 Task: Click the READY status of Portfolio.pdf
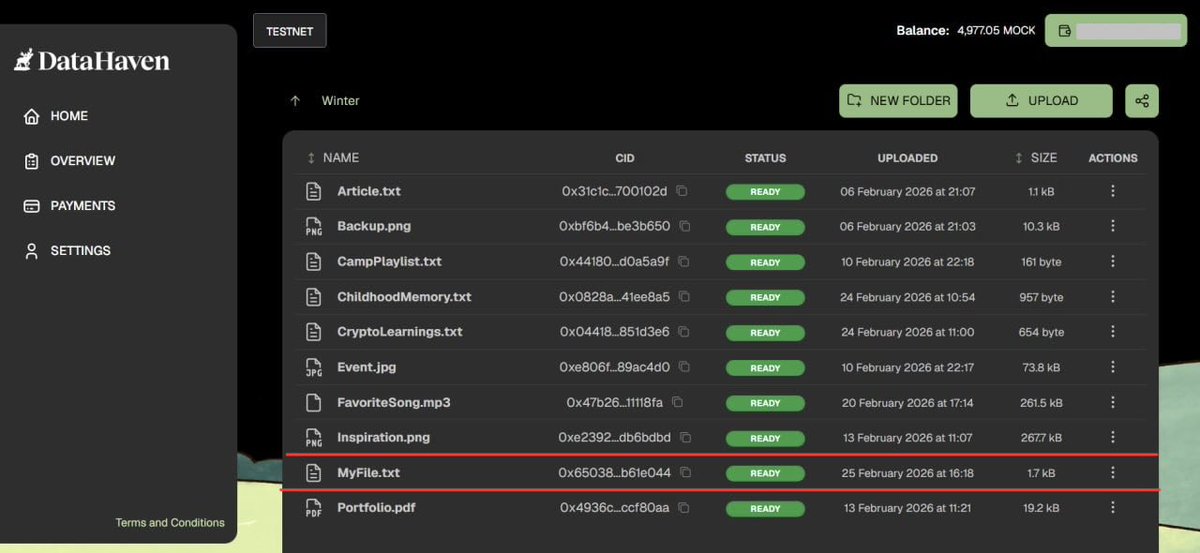point(765,509)
